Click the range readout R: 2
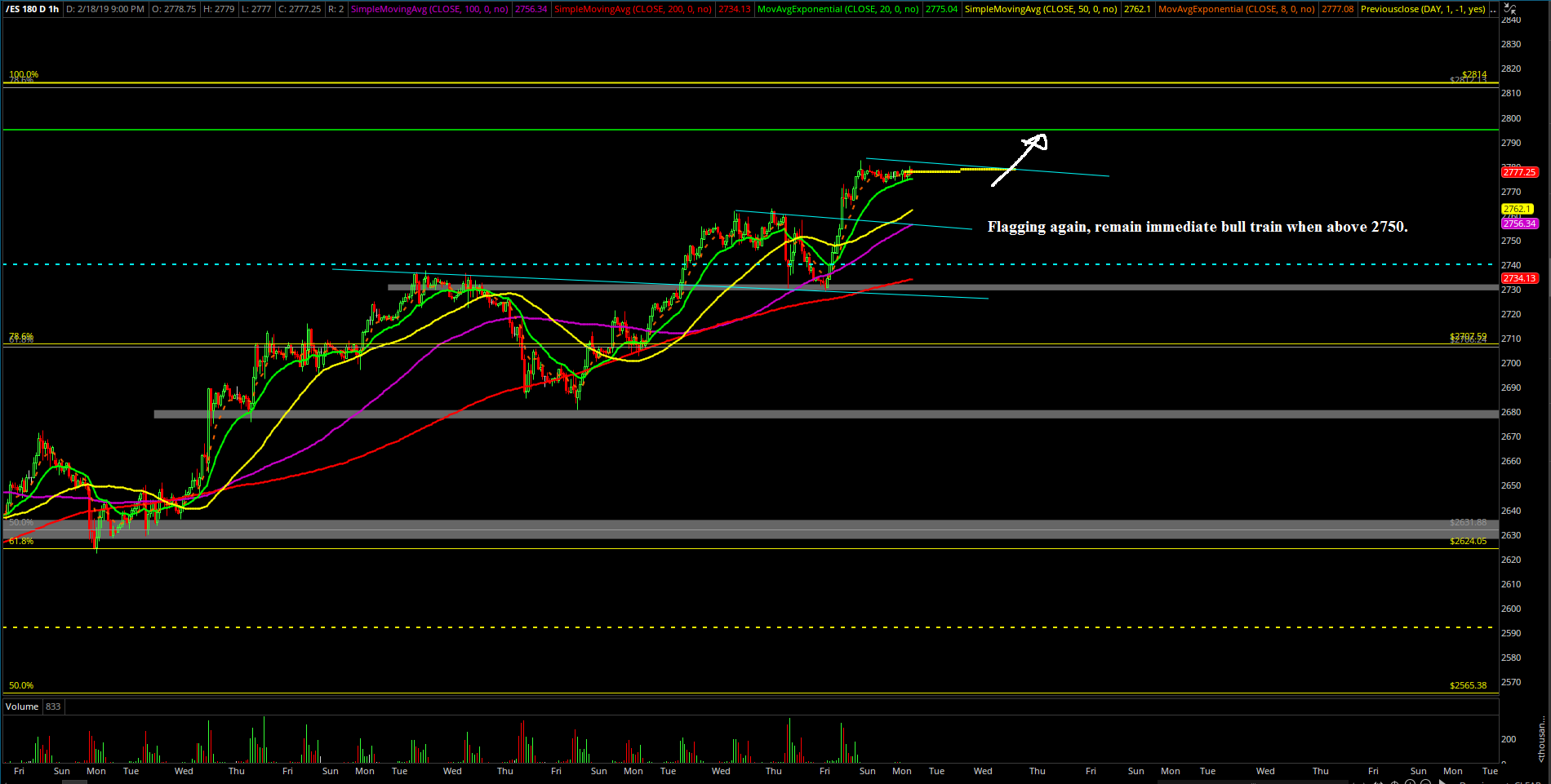The image size is (1551, 784). 336,9
